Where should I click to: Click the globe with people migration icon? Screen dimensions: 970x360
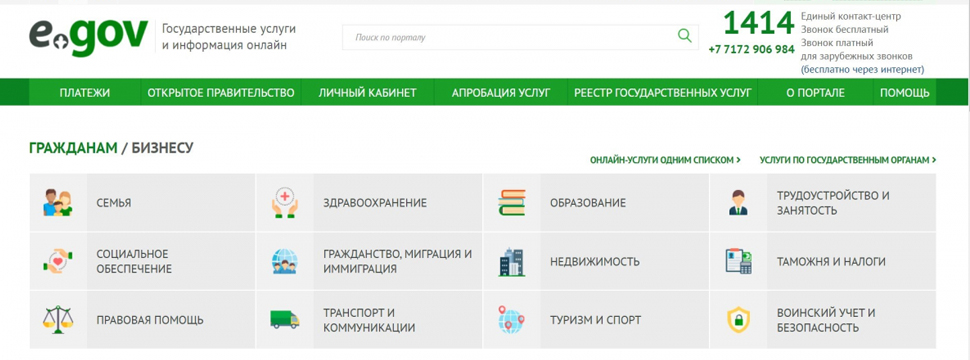pos(285,261)
